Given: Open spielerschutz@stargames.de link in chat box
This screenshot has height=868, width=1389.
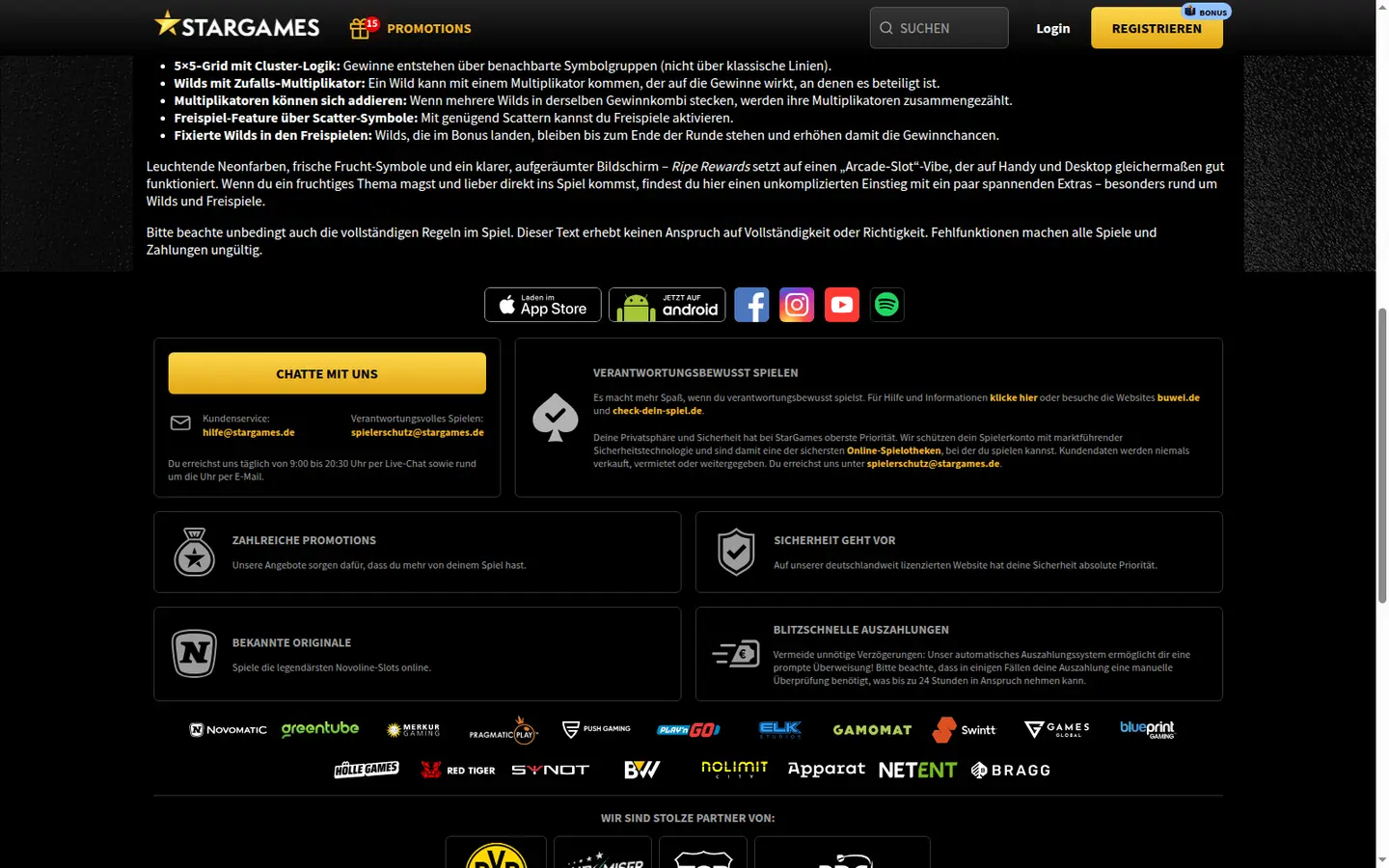Looking at the screenshot, I should coord(418,432).
